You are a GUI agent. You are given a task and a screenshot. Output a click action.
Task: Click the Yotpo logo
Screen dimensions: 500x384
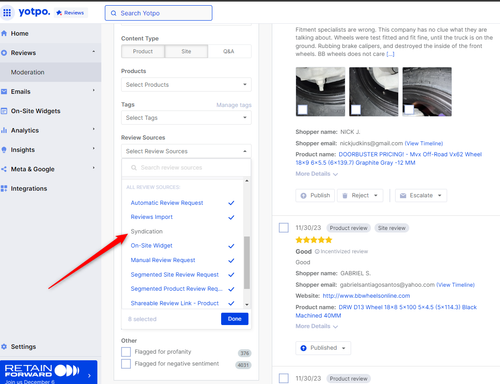[x=34, y=12]
